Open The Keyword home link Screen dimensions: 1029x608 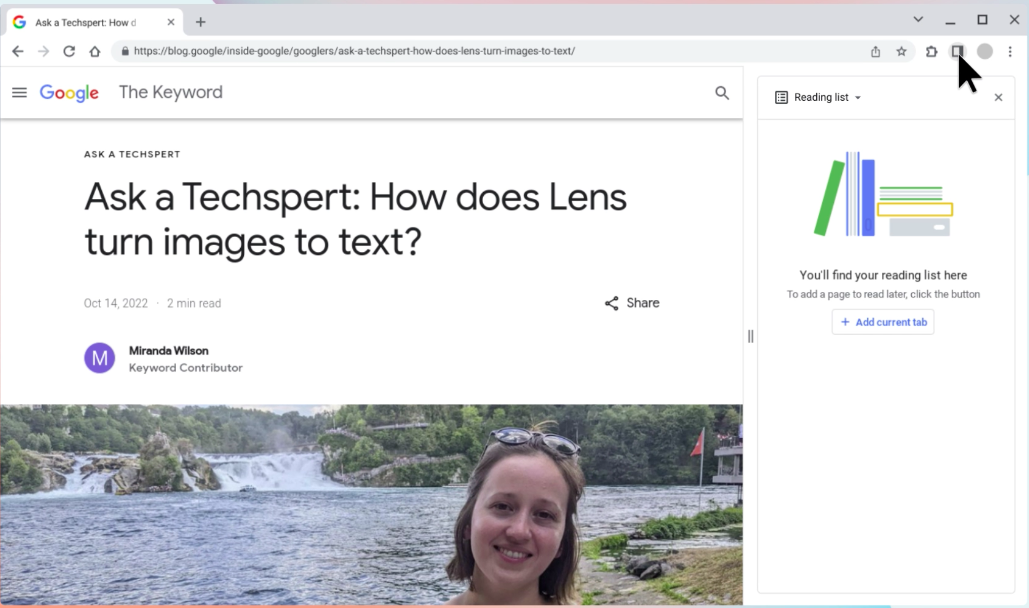point(171,92)
